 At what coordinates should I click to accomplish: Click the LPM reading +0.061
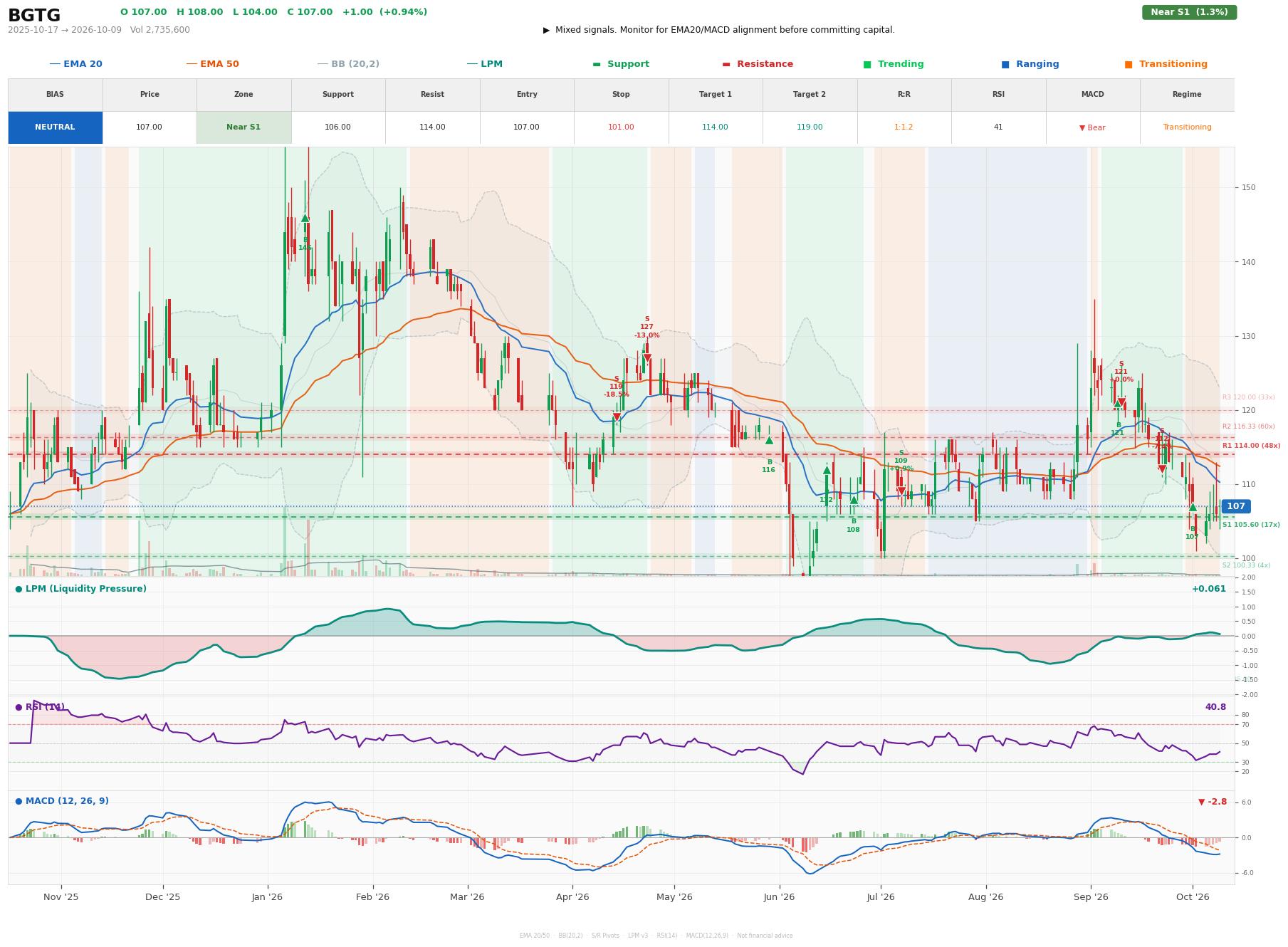point(1209,589)
